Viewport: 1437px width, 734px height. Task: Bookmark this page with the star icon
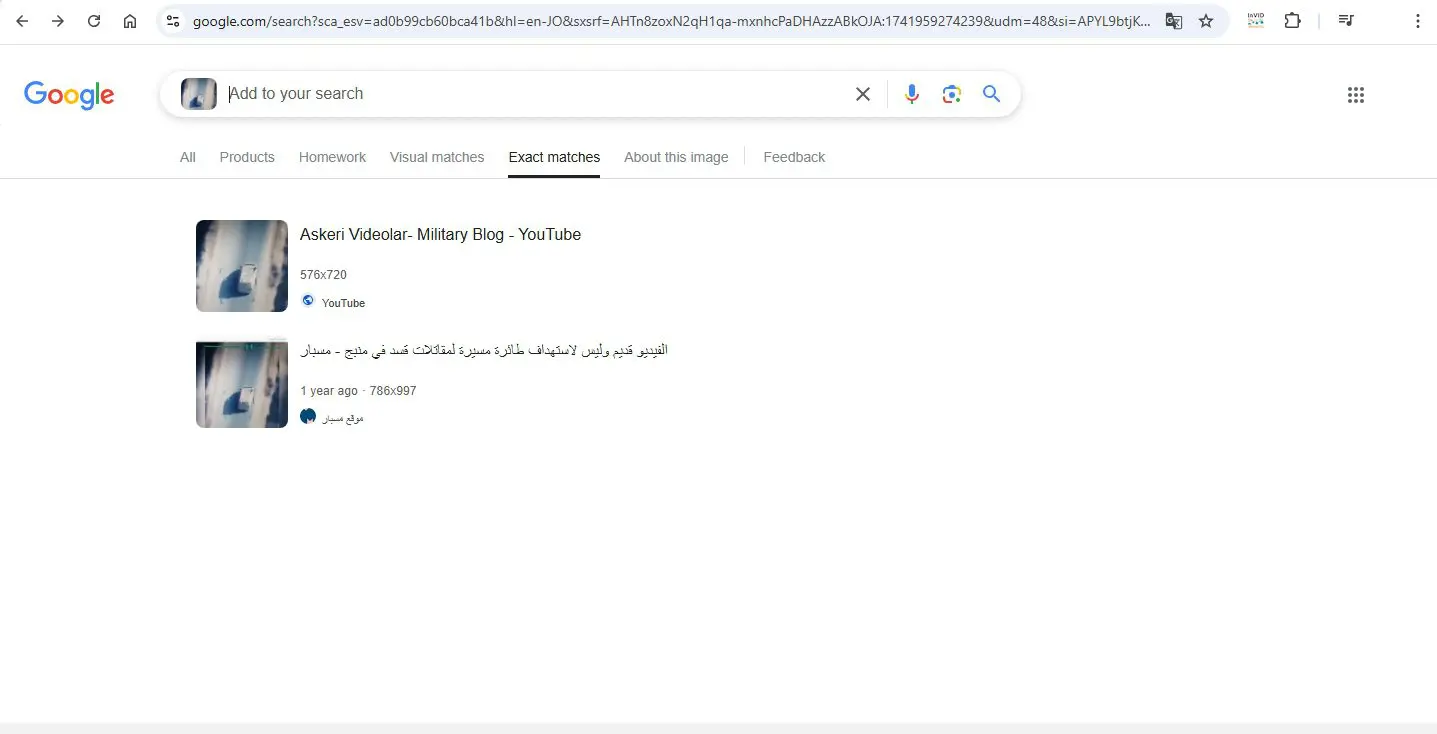click(1206, 21)
